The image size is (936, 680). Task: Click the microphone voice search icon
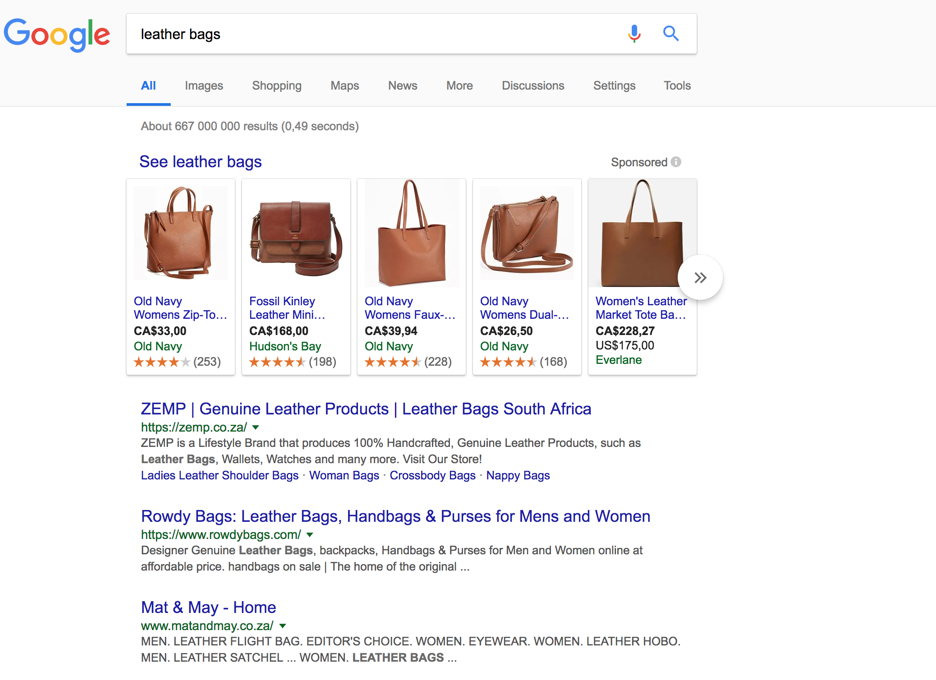634,33
